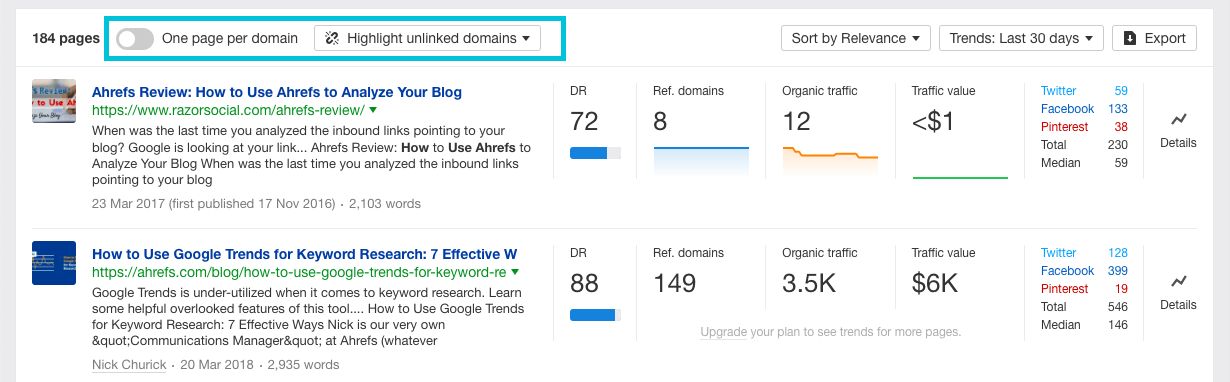Open Sort by Relevance dropdown
Screen dimensions: 1230x382
(x=856, y=39)
